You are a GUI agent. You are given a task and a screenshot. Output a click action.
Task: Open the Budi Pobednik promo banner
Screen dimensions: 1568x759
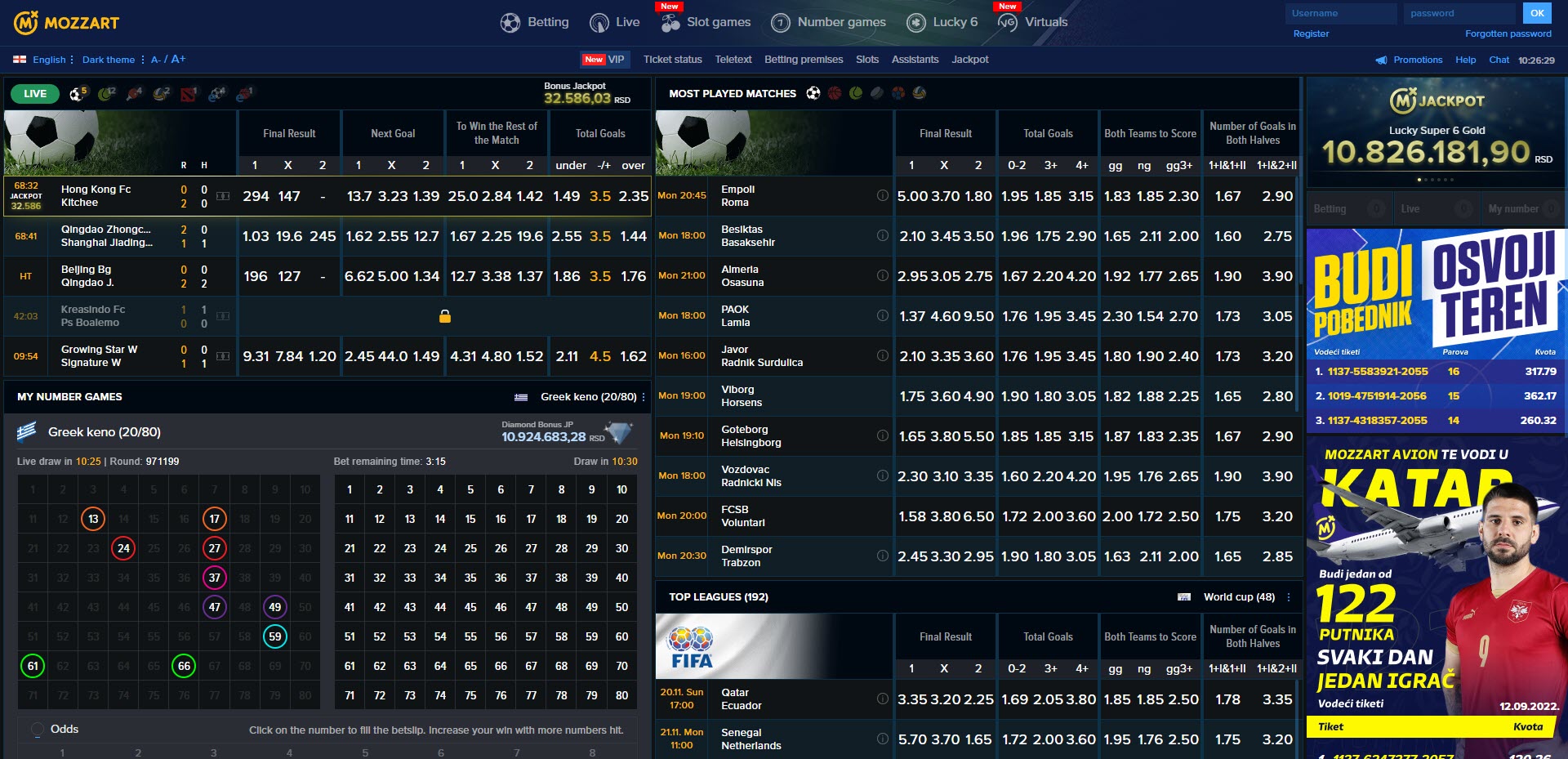tap(1437, 330)
